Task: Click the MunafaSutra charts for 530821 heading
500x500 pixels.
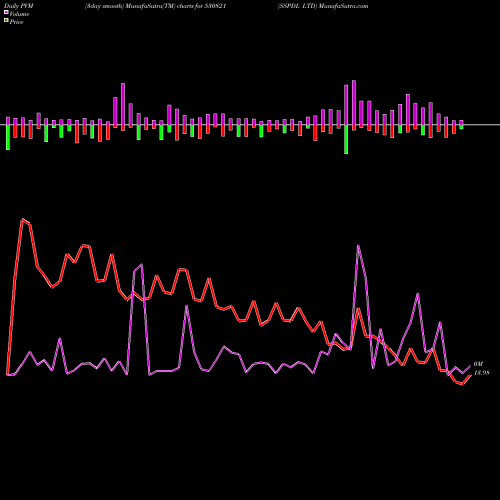Action: click(156, 6)
